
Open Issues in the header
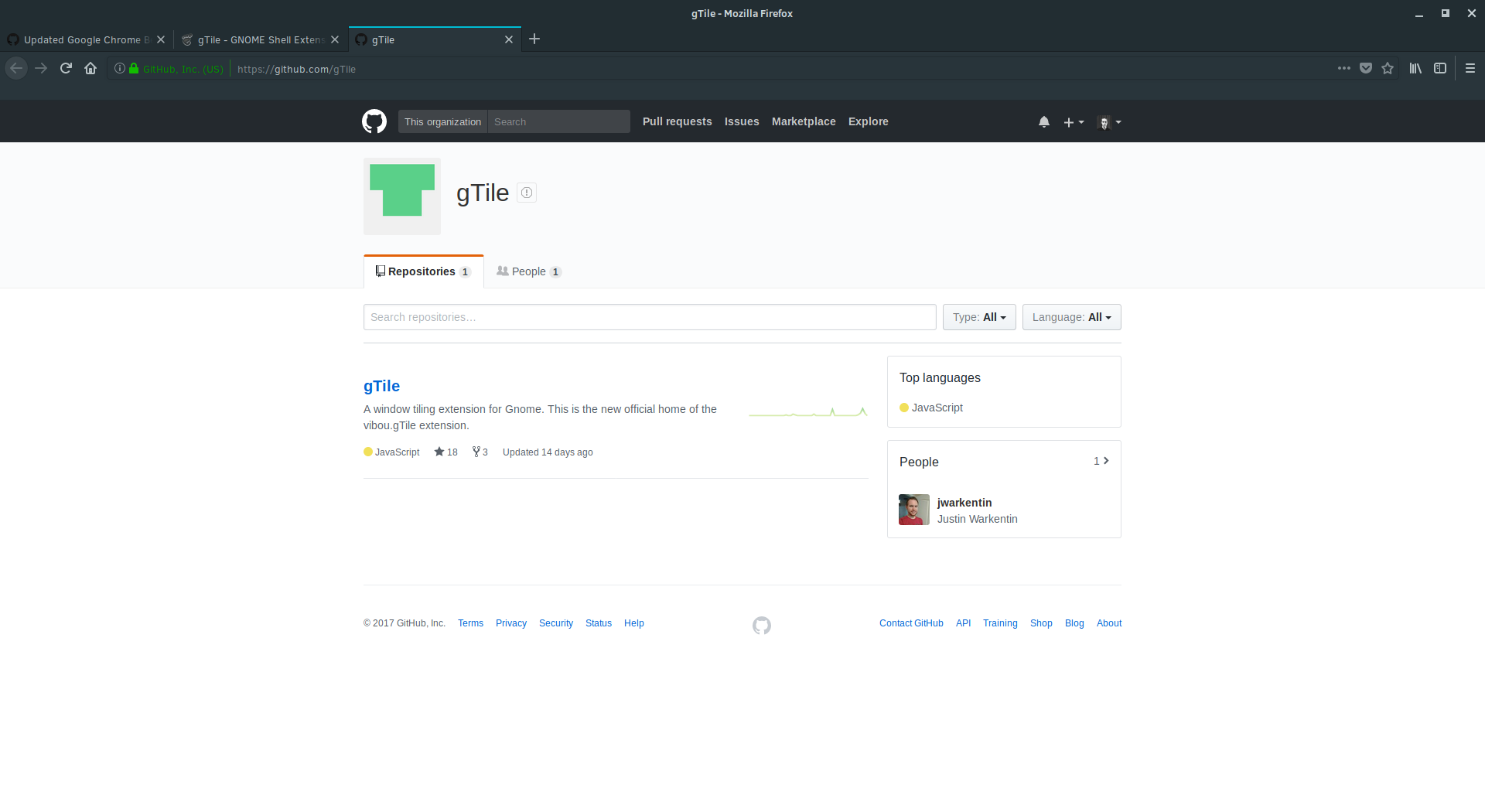click(x=742, y=121)
